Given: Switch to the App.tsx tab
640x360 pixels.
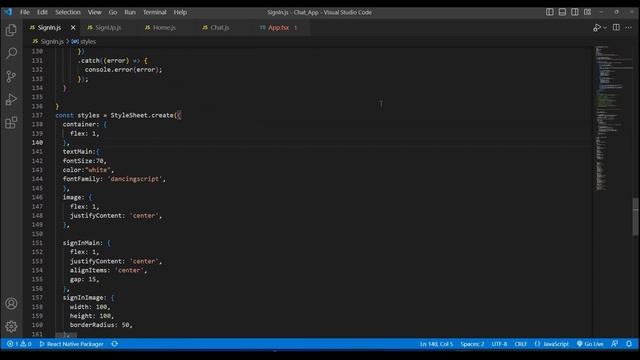Looking at the screenshot, I should [x=279, y=28].
